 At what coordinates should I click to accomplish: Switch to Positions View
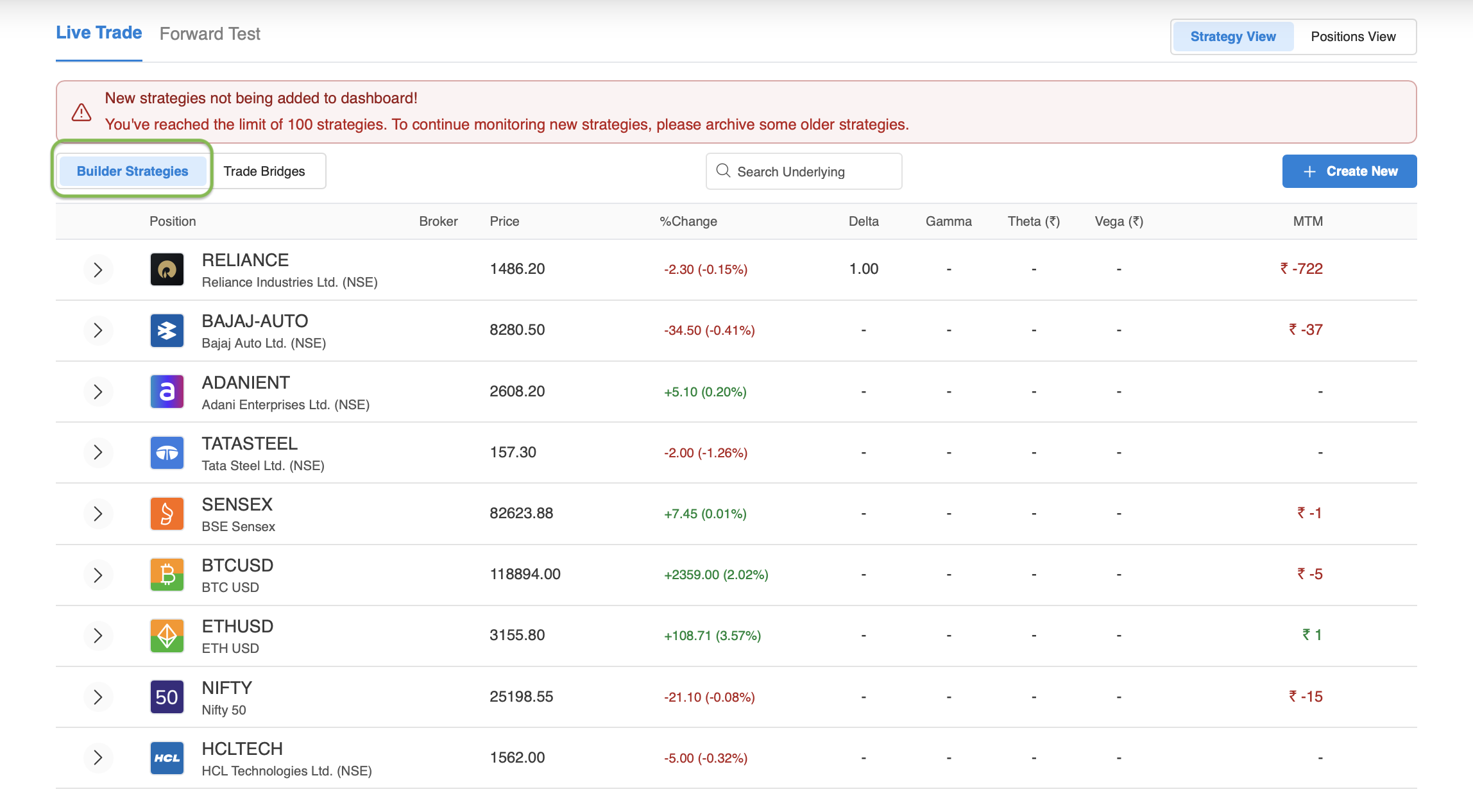pyautogui.click(x=1353, y=37)
